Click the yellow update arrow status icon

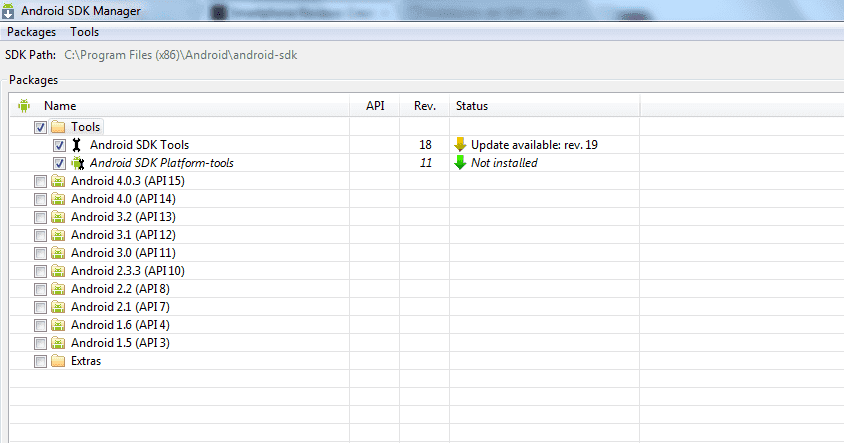click(x=460, y=144)
